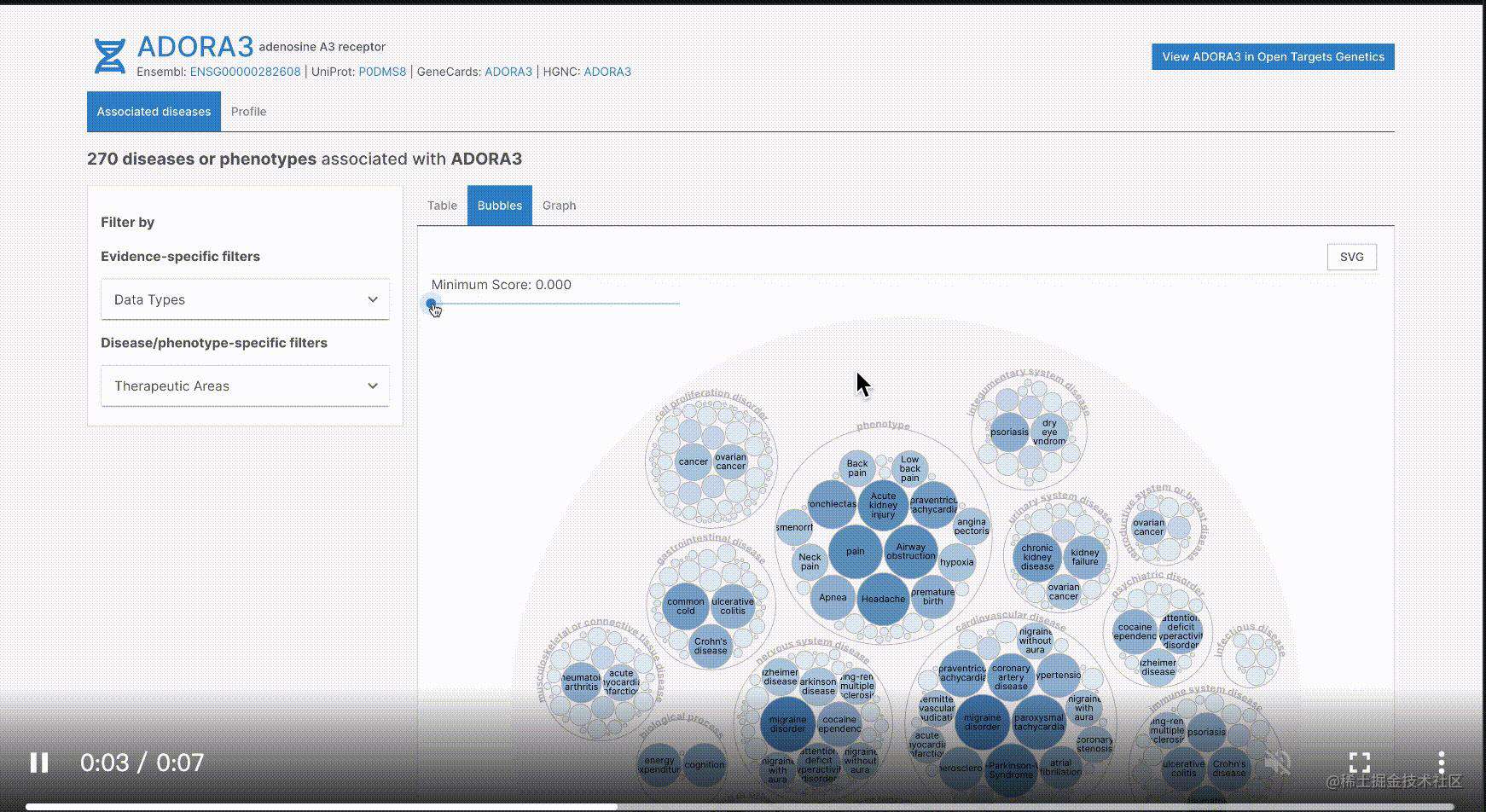Download the chart as SVG
The image size is (1486, 812).
point(1351,257)
